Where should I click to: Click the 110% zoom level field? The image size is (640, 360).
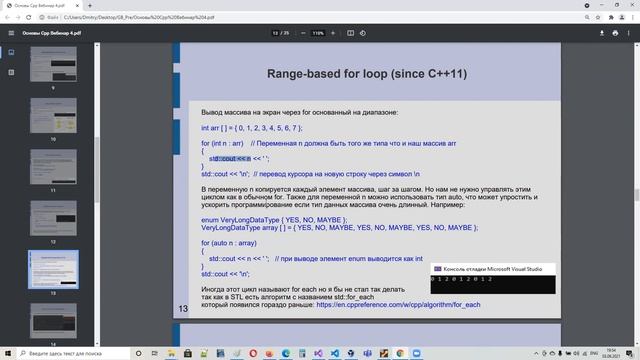(x=318, y=33)
